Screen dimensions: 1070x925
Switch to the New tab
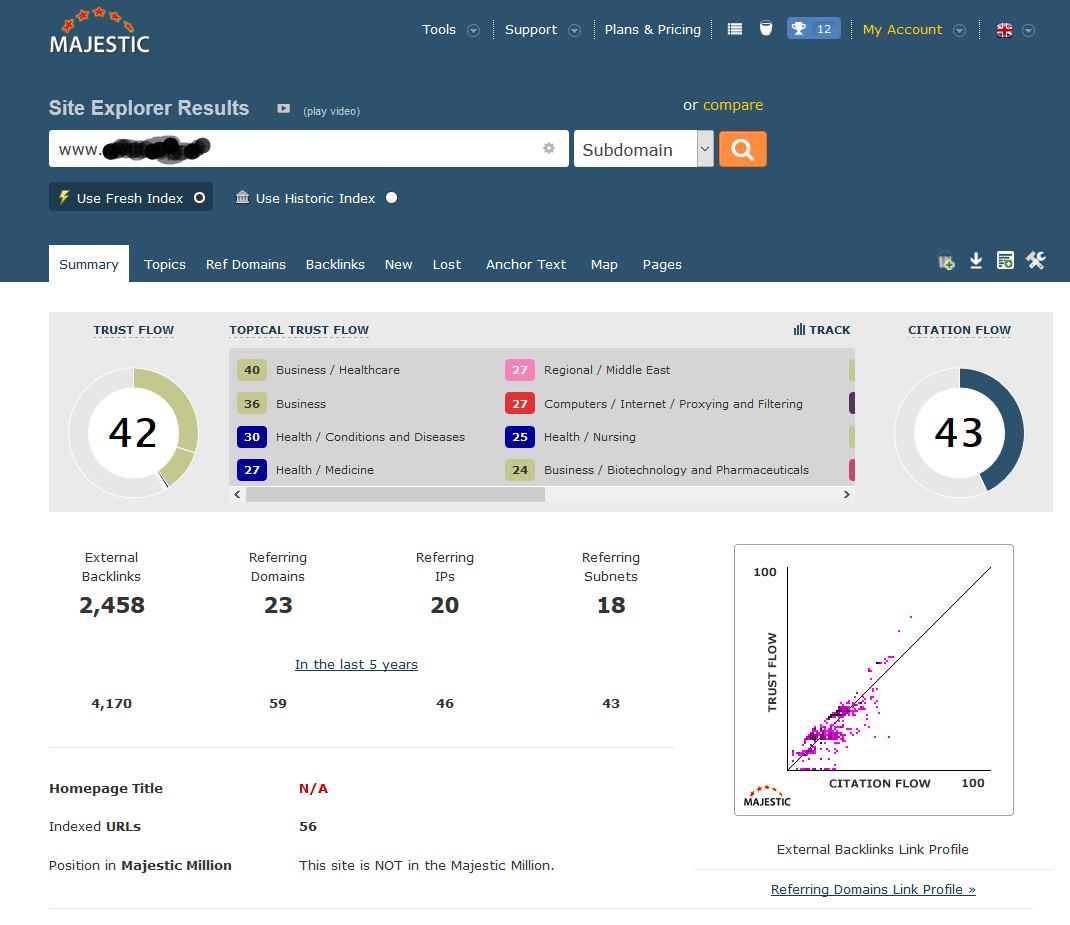399,264
